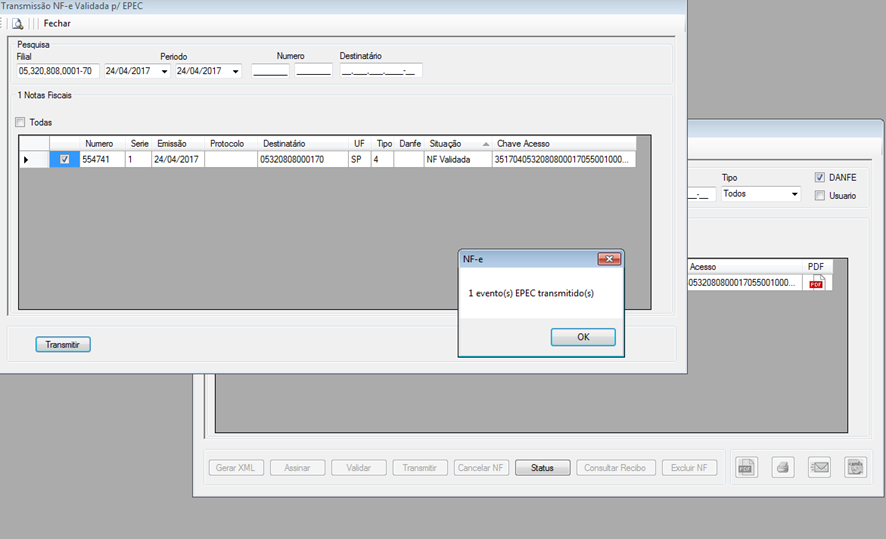This screenshot has height=539, width=886.
Task: Click the Emissão column header
Action: [178, 144]
